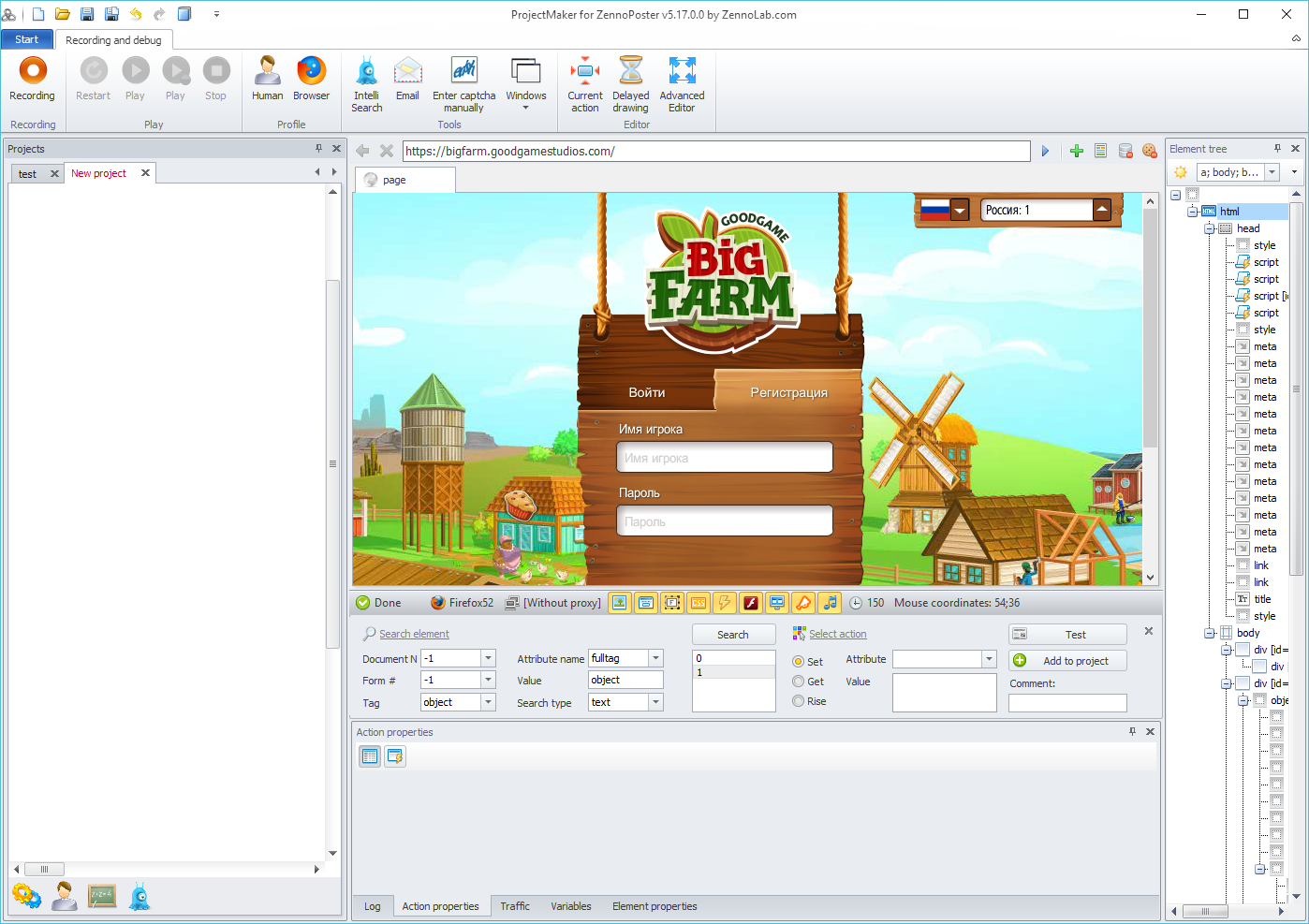Switch to the Variables tab
Image resolution: width=1309 pixels, height=924 pixels.
(570, 906)
